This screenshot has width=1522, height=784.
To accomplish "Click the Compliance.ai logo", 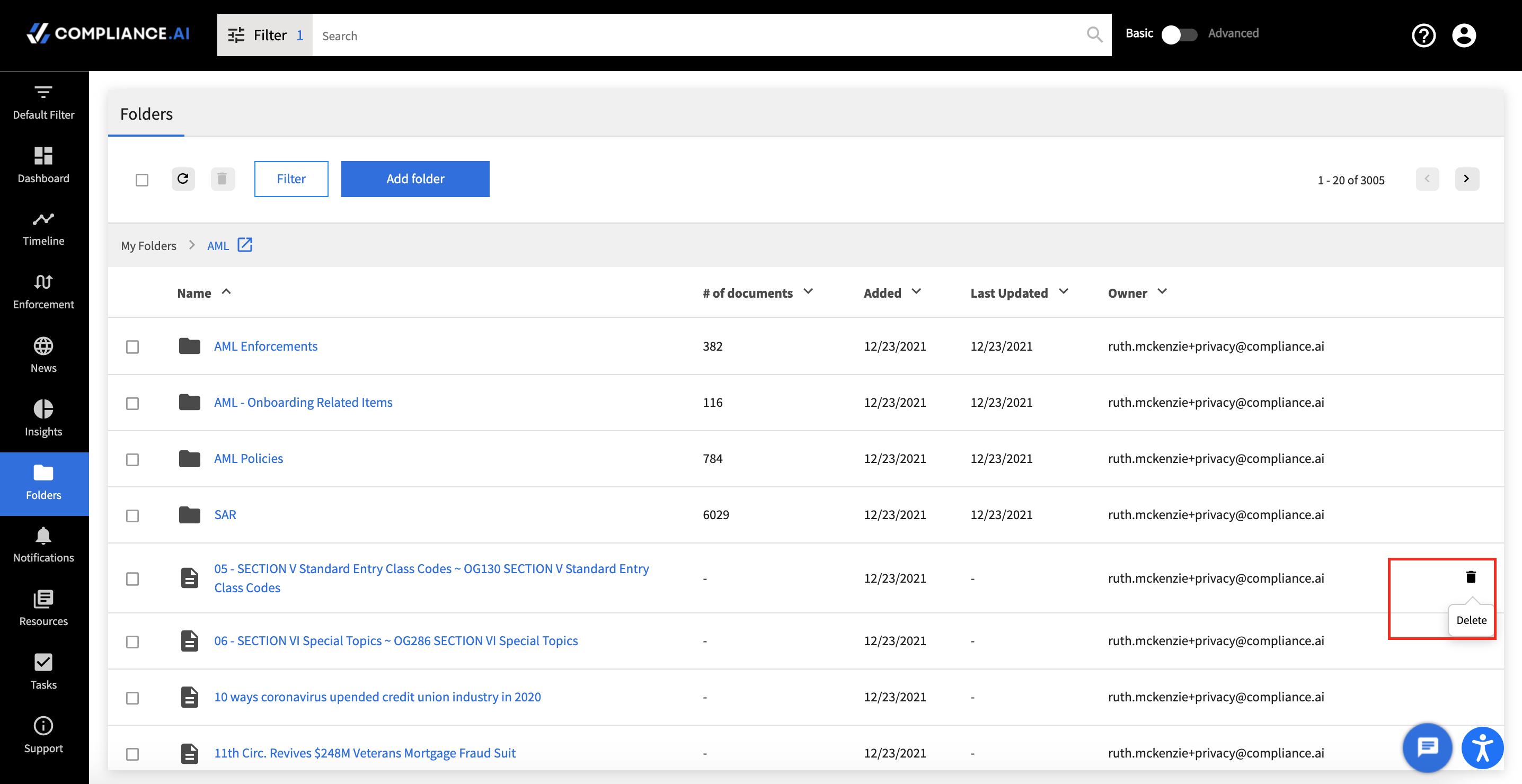I will (108, 34).
